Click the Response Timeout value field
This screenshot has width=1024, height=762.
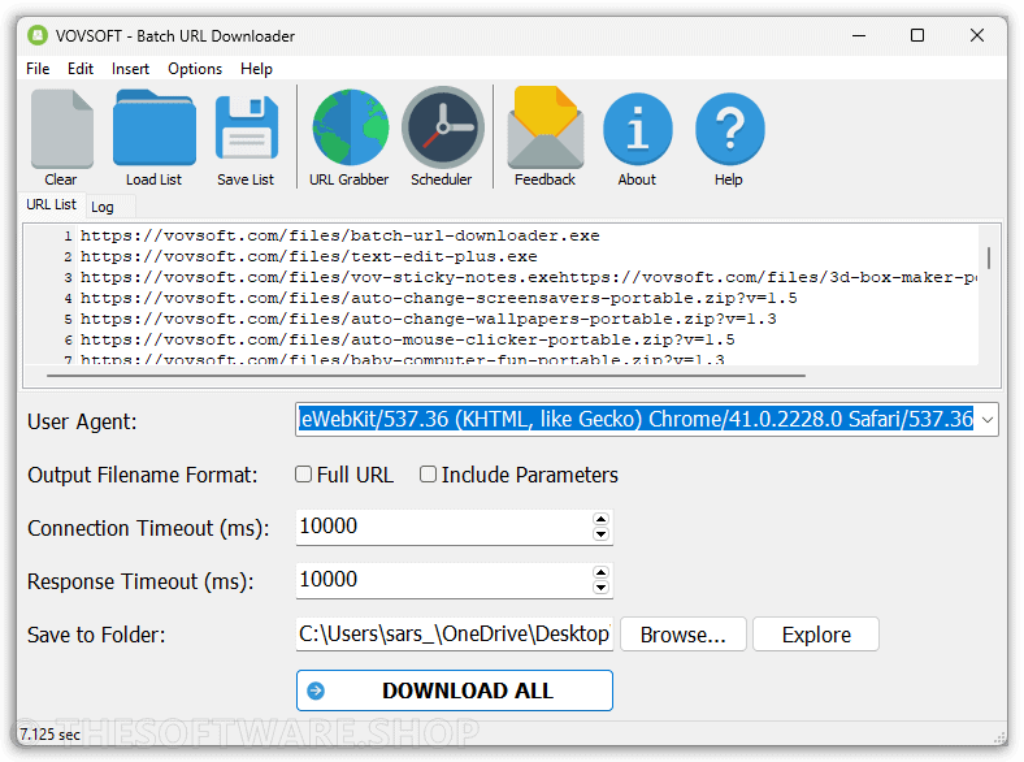(x=444, y=580)
